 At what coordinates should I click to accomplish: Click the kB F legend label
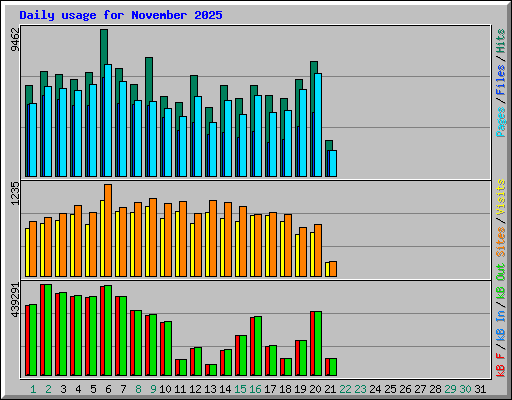point(501,364)
